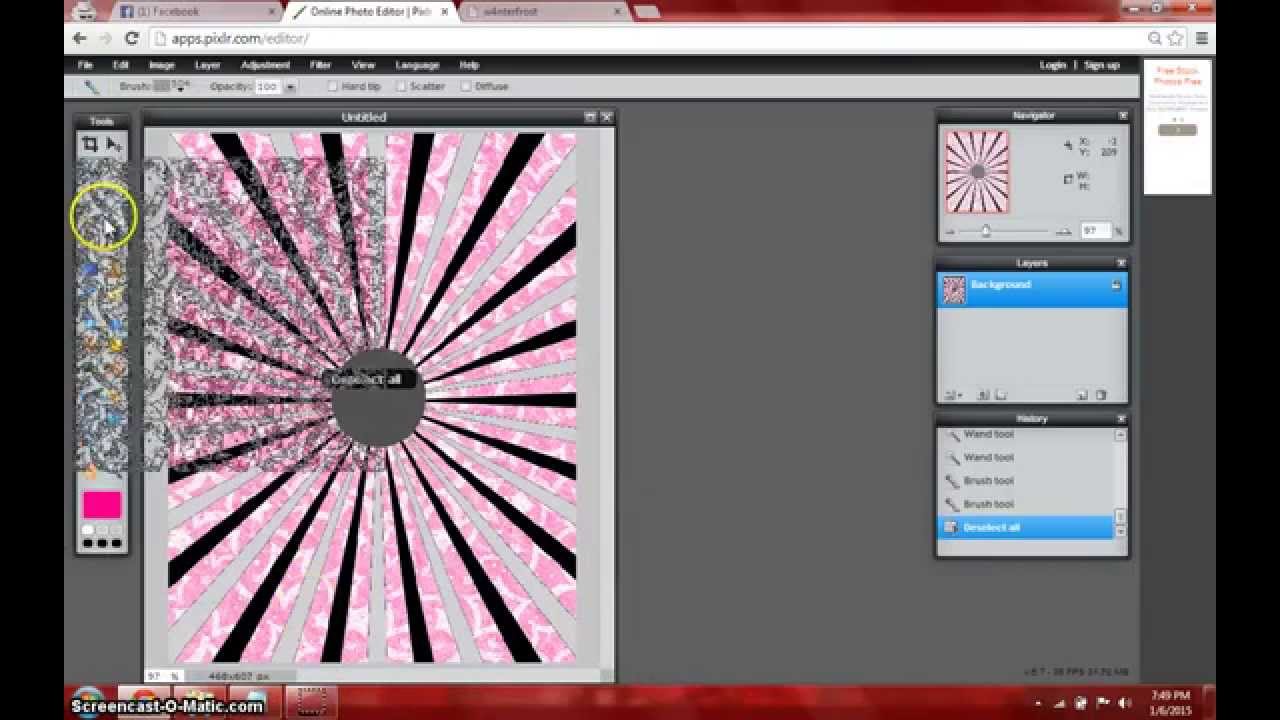Viewport: 1280px width, 720px height.
Task: Open the View menu
Action: pyautogui.click(x=363, y=65)
